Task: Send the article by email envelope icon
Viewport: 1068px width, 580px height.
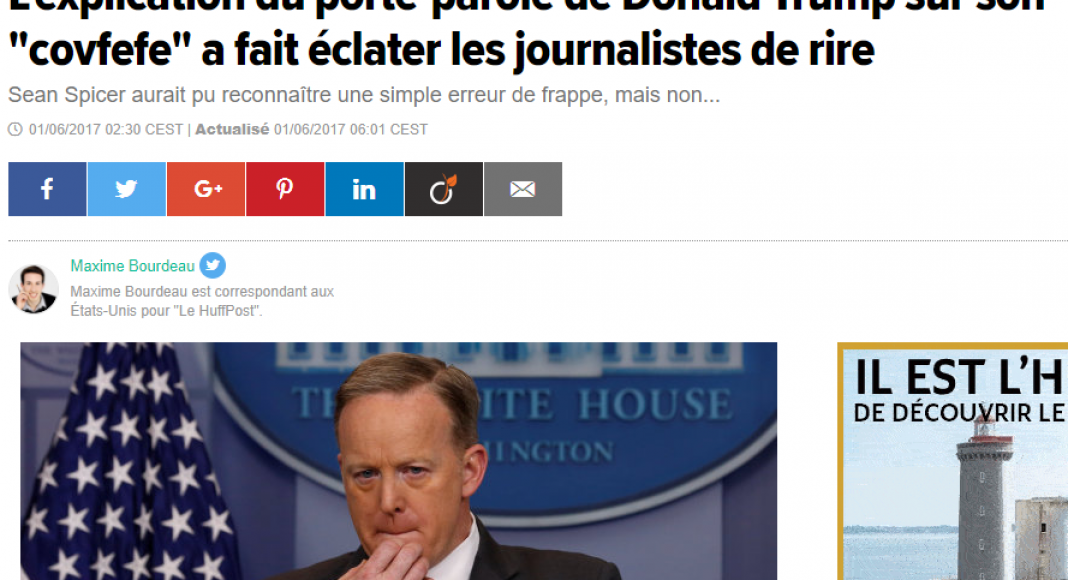Action: coord(523,189)
